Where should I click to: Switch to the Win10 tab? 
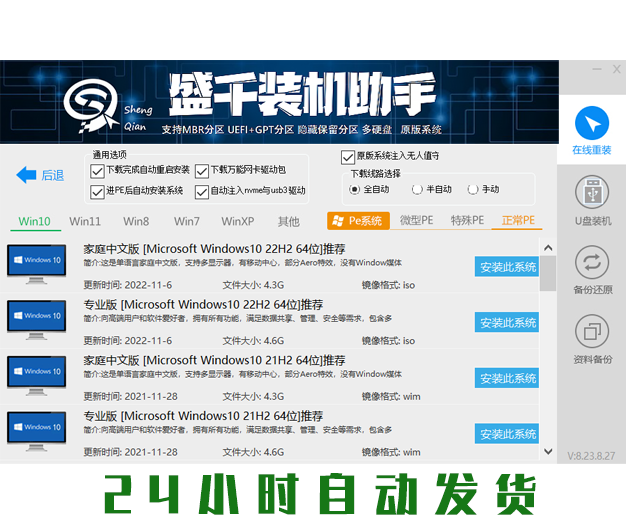coord(35,221)
